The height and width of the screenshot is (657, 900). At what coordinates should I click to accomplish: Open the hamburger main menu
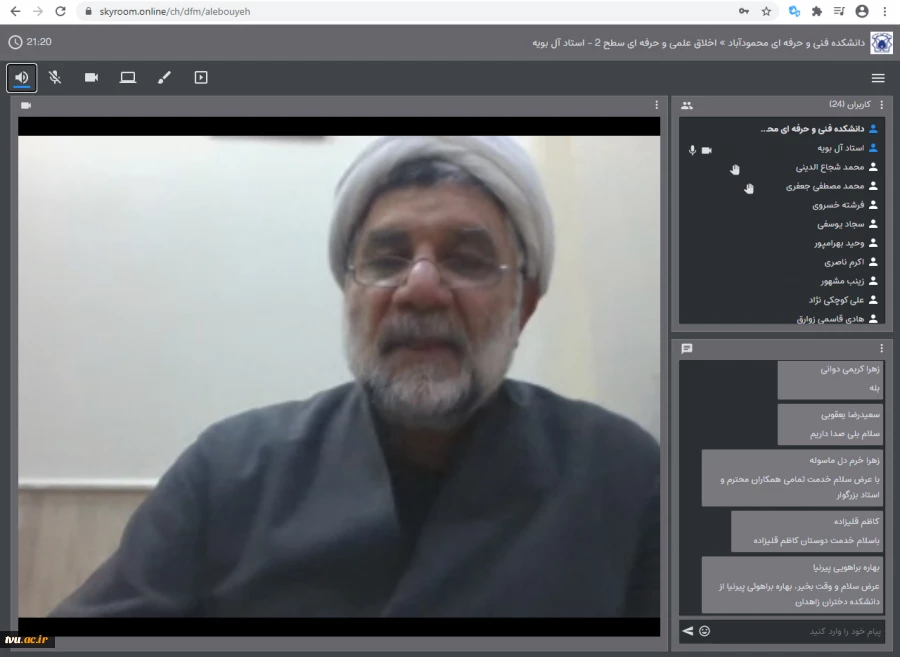[878, 78]
